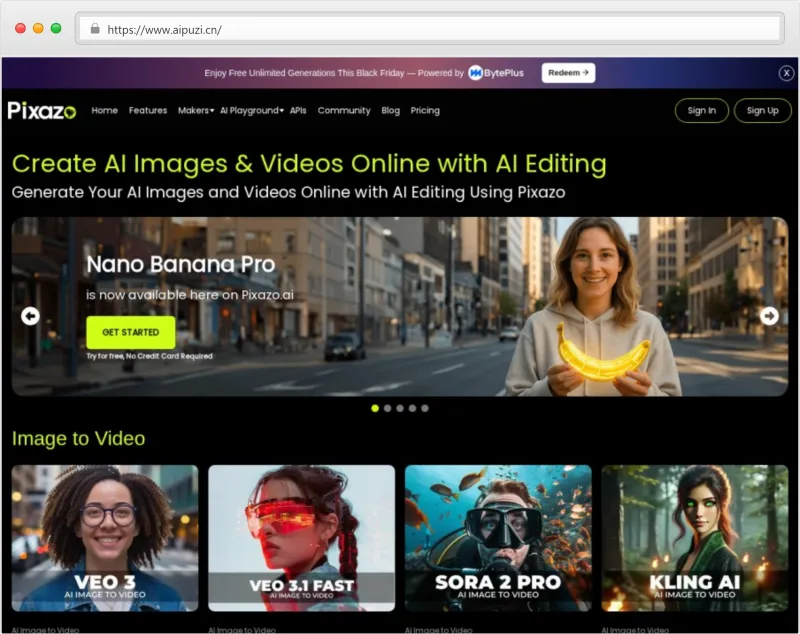Open the Blog section
This screenshot has width=800, height=634.
[390, 111]
